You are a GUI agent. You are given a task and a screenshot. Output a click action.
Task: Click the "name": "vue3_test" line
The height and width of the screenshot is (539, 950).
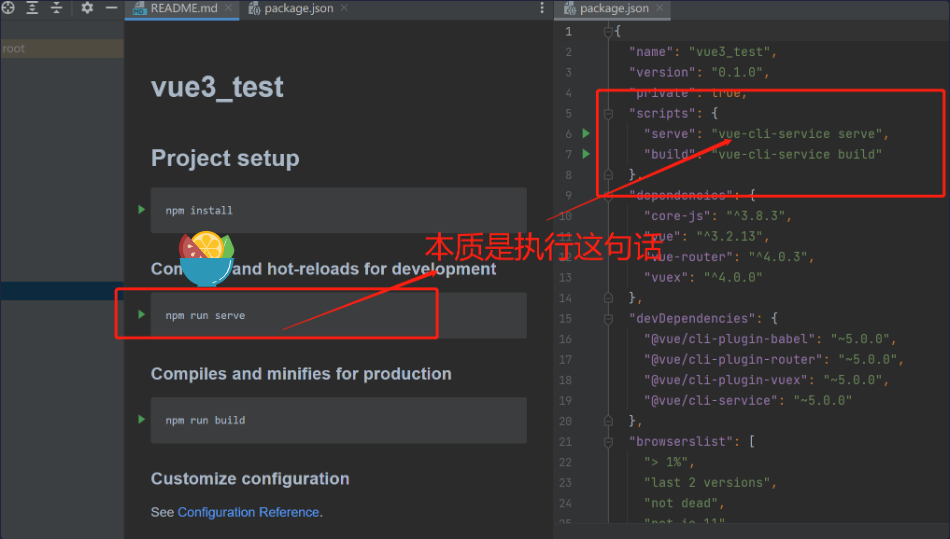click(x=703, y=52)
